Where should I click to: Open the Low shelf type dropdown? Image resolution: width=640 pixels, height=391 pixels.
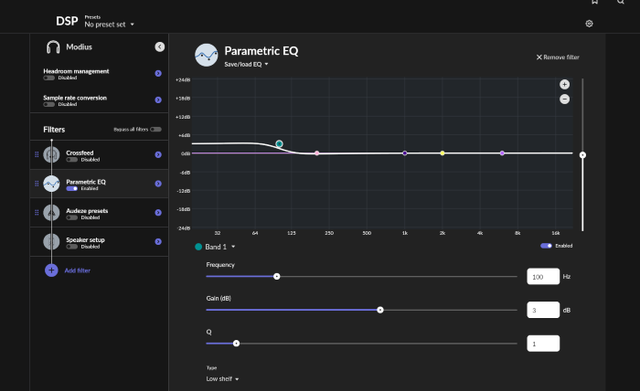[x=222, y=379]
